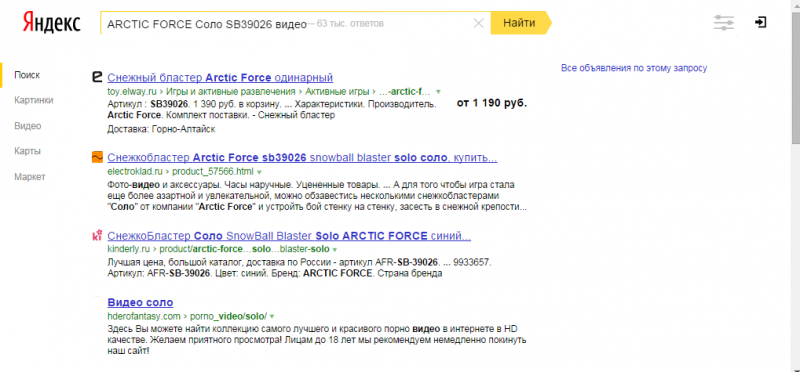Image resolution: width=800 pixels, height=372 pixels.
Task: Open search settings sliders icon
Action: (724, 23)
